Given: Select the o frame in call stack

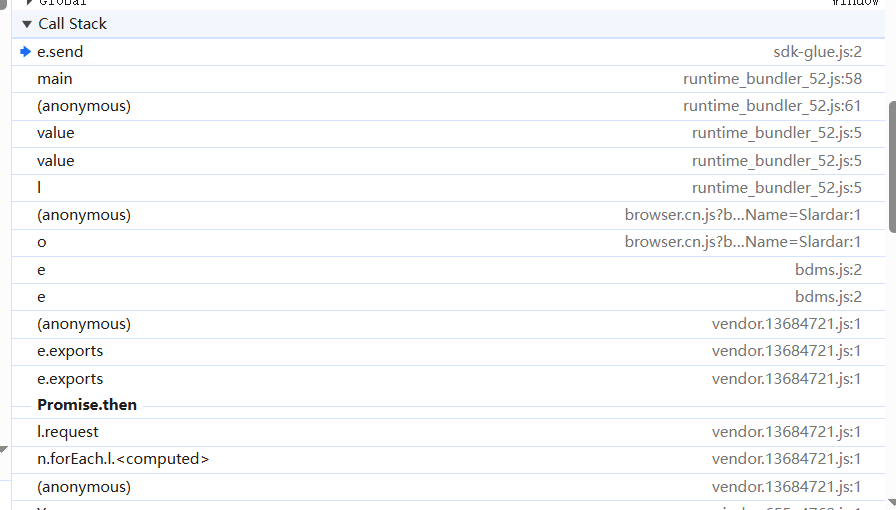Looking at the screenshot, I should click(x=448, y=242).
